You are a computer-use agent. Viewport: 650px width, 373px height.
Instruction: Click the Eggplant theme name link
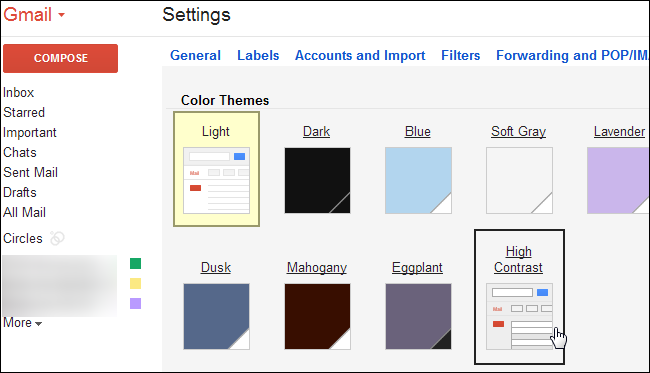[x=417, y=268]
